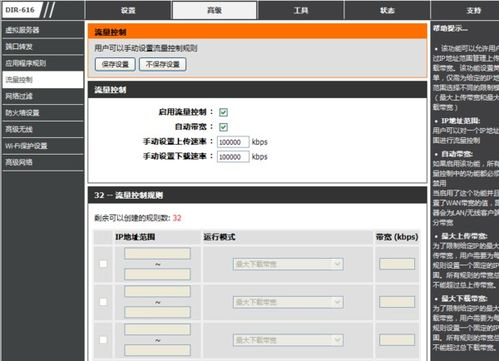Focus third rule's 带宽 kbps field
The width and height of the screenshot is (499, 361).
point(397,340)
